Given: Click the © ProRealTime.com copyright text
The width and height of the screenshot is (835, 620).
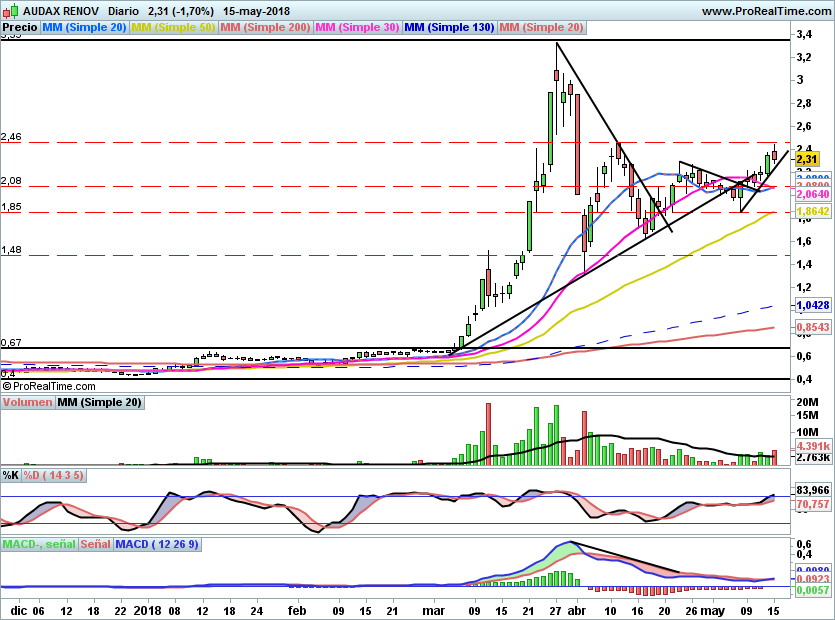Looking at the screenshot, I should tap(49, 386).
